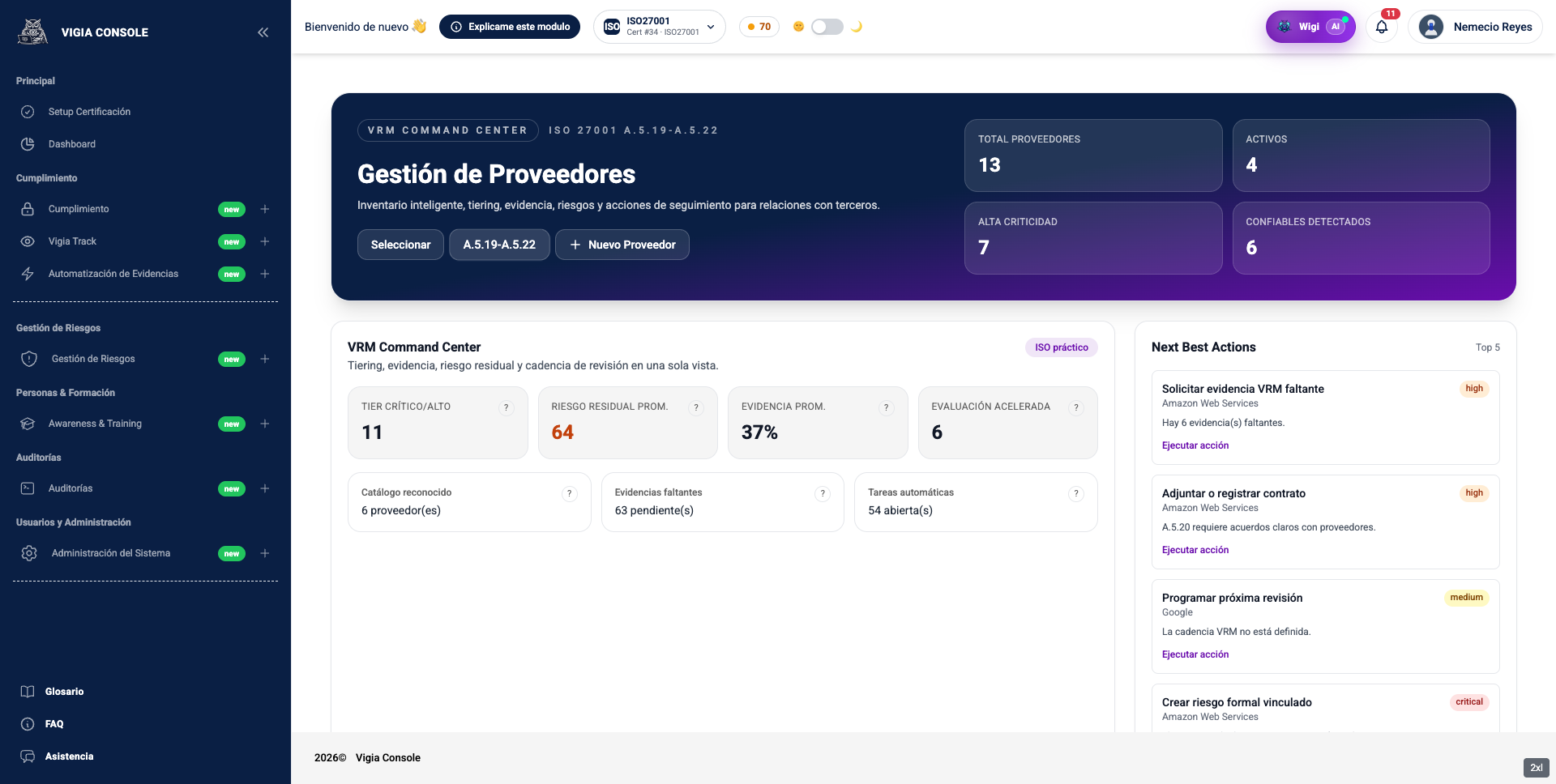The width and height of the screenshot is (1556, 784).
Task: Show help for Evidencias faltantes
Action: pos(823,493)
